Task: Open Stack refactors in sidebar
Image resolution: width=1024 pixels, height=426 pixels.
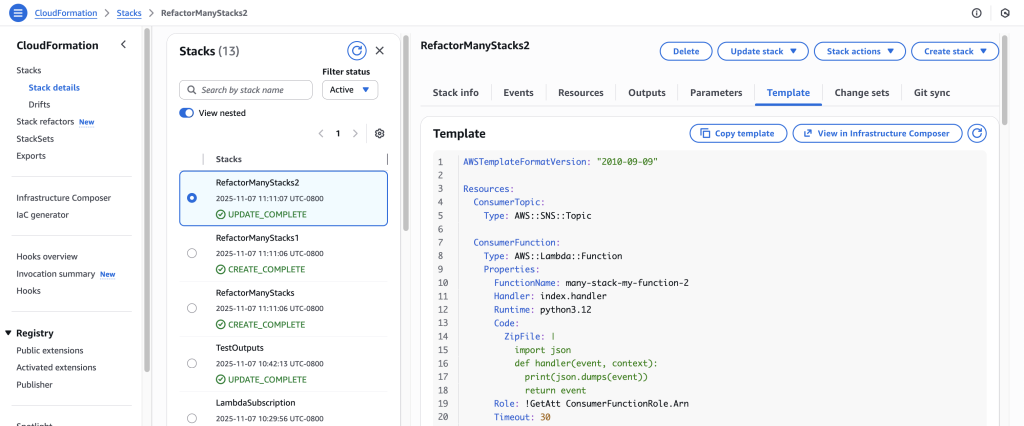Action: pos(45,122)
